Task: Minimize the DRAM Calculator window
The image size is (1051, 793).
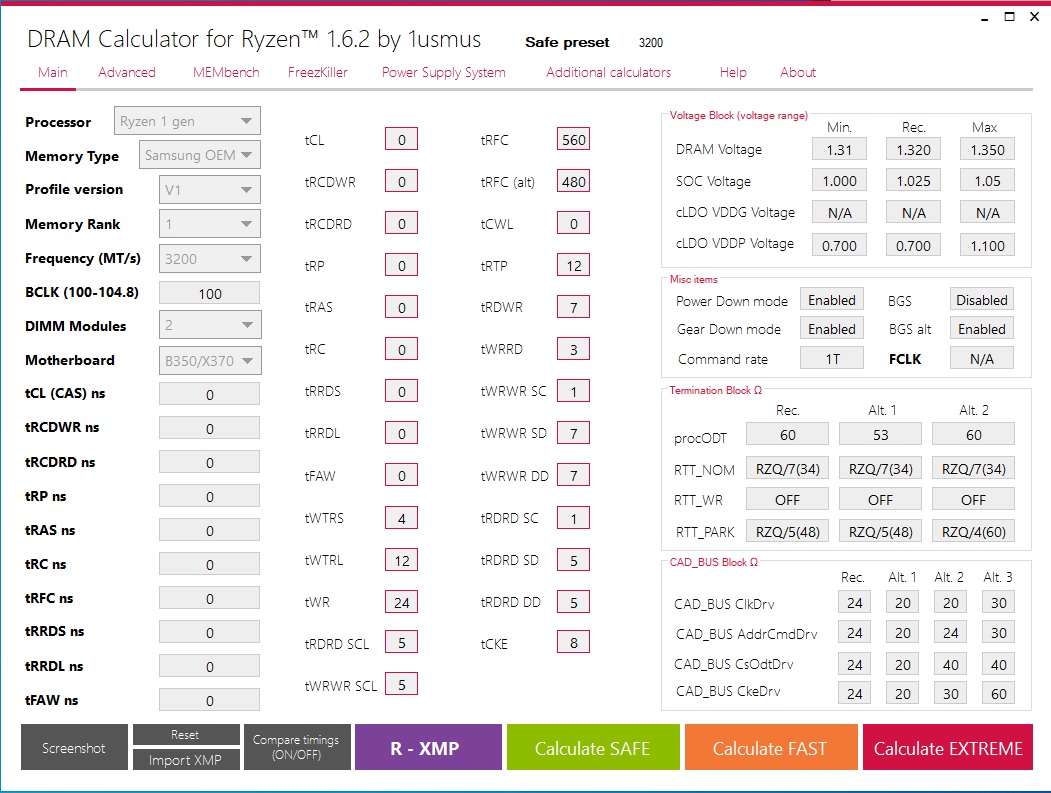Action: (x=984, y=17)
